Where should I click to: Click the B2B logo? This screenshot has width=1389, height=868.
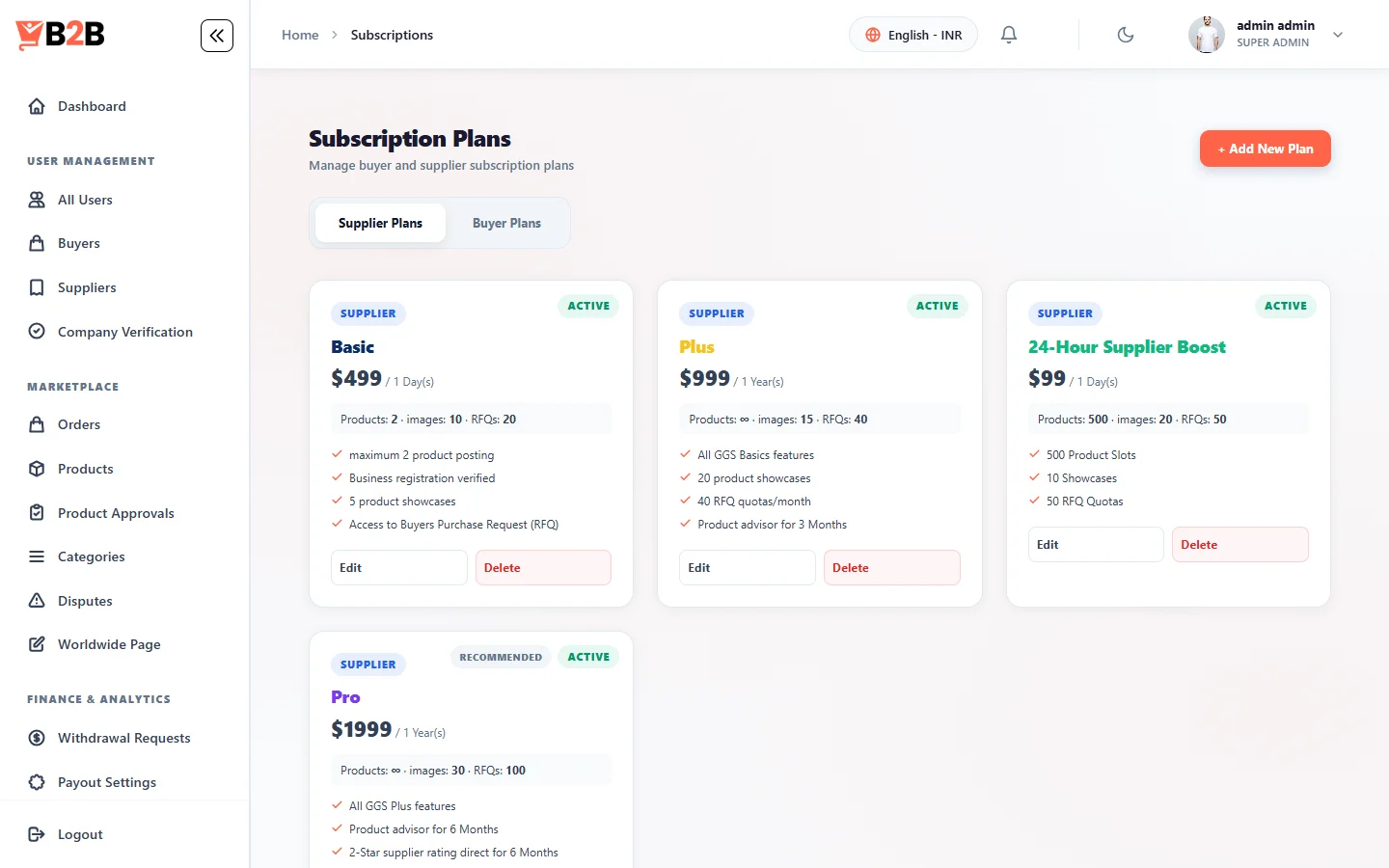tap(60, 35)
